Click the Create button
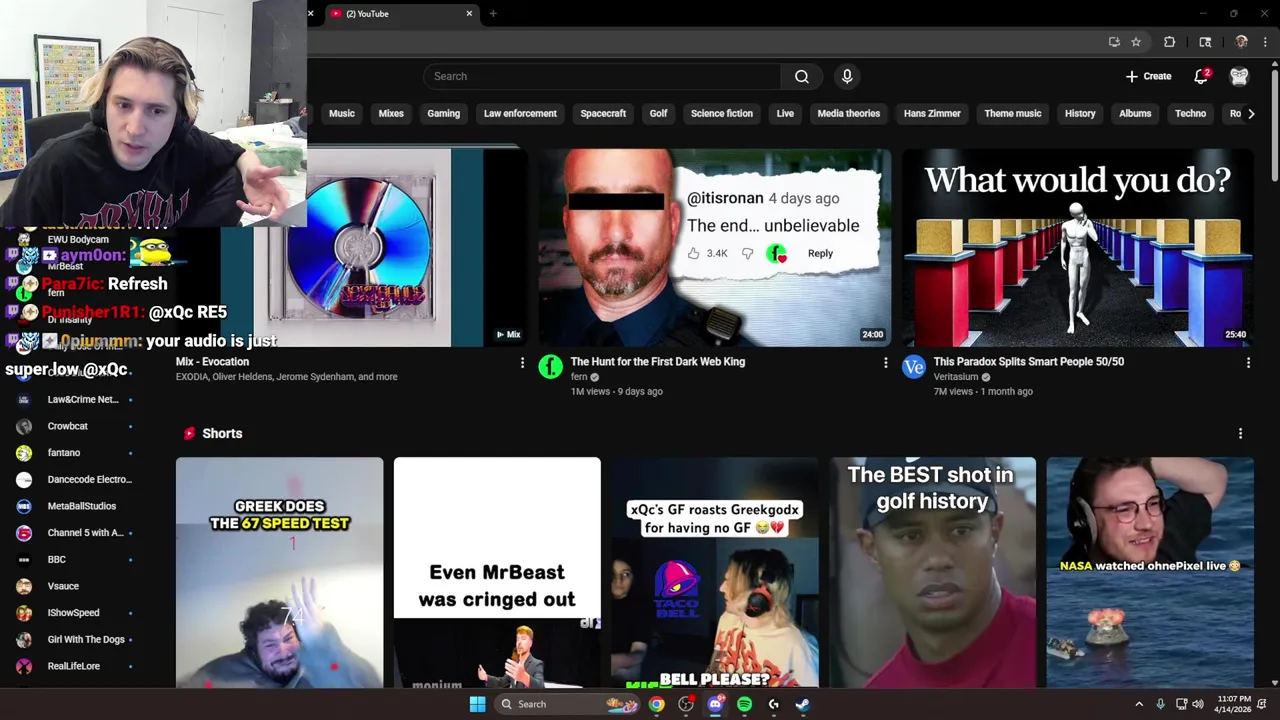Screen dimensions: 1280x720 click(x=1149, y=76)
